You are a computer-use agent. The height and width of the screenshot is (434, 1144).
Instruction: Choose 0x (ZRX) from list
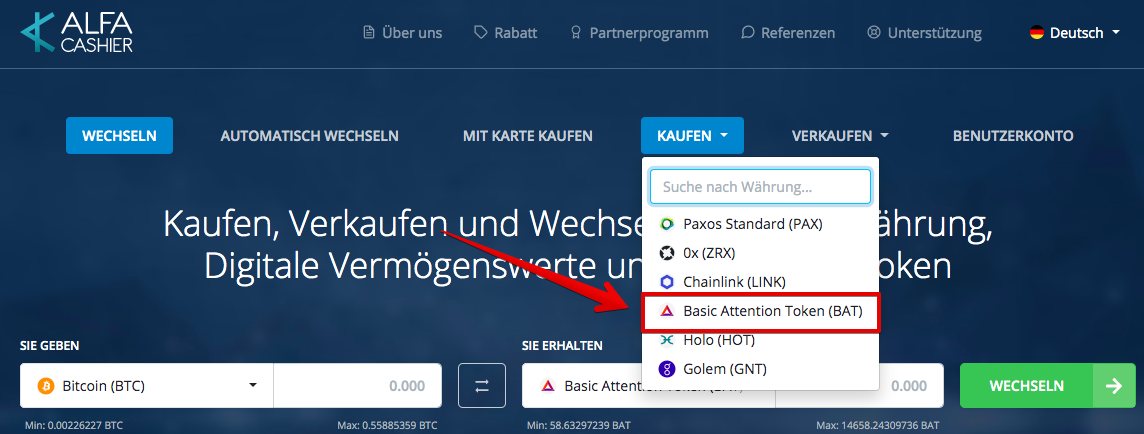[x=760, y=253]
